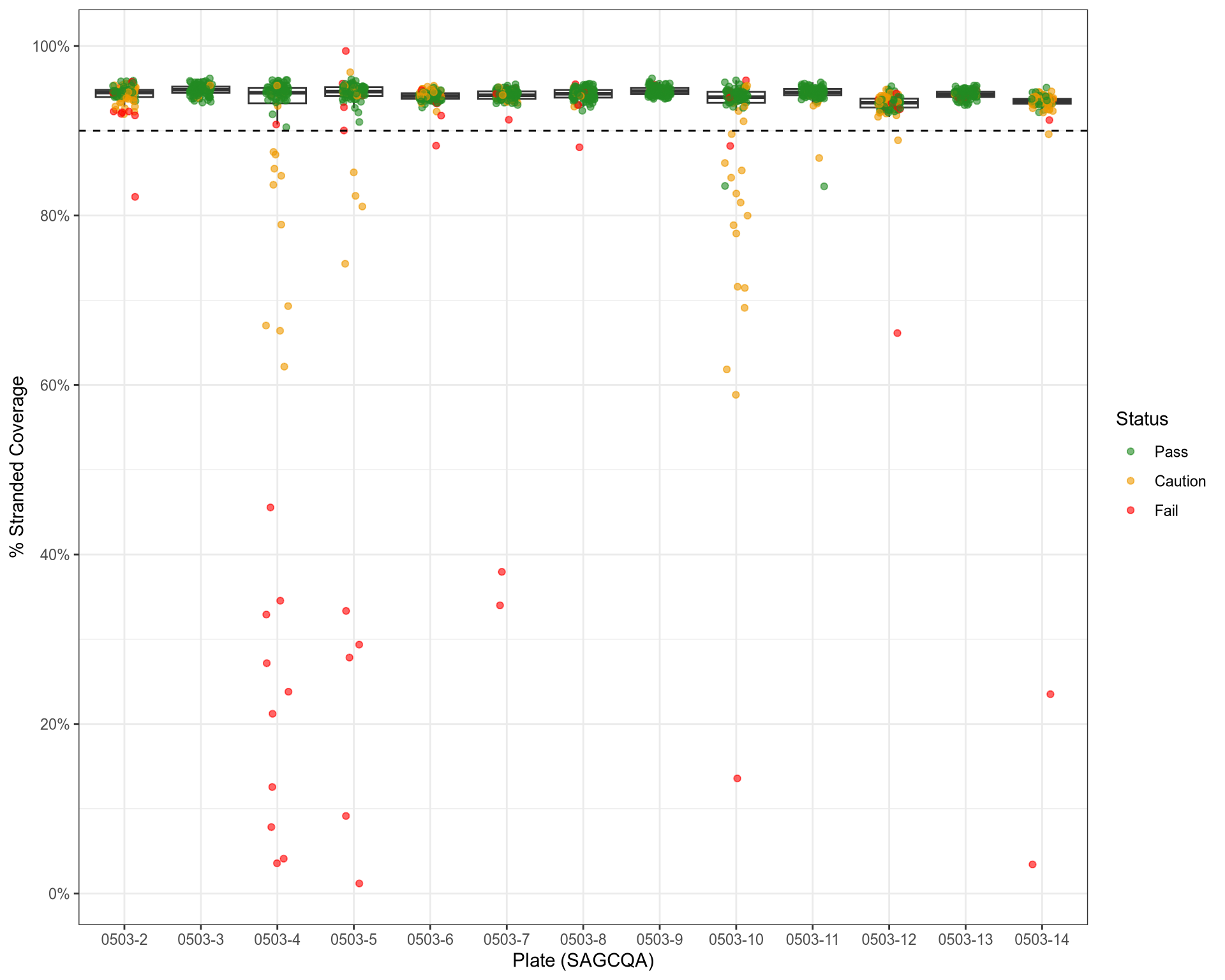
Task: Click the red point near 66% on 0503-12
Action: (x=897, y=333)
